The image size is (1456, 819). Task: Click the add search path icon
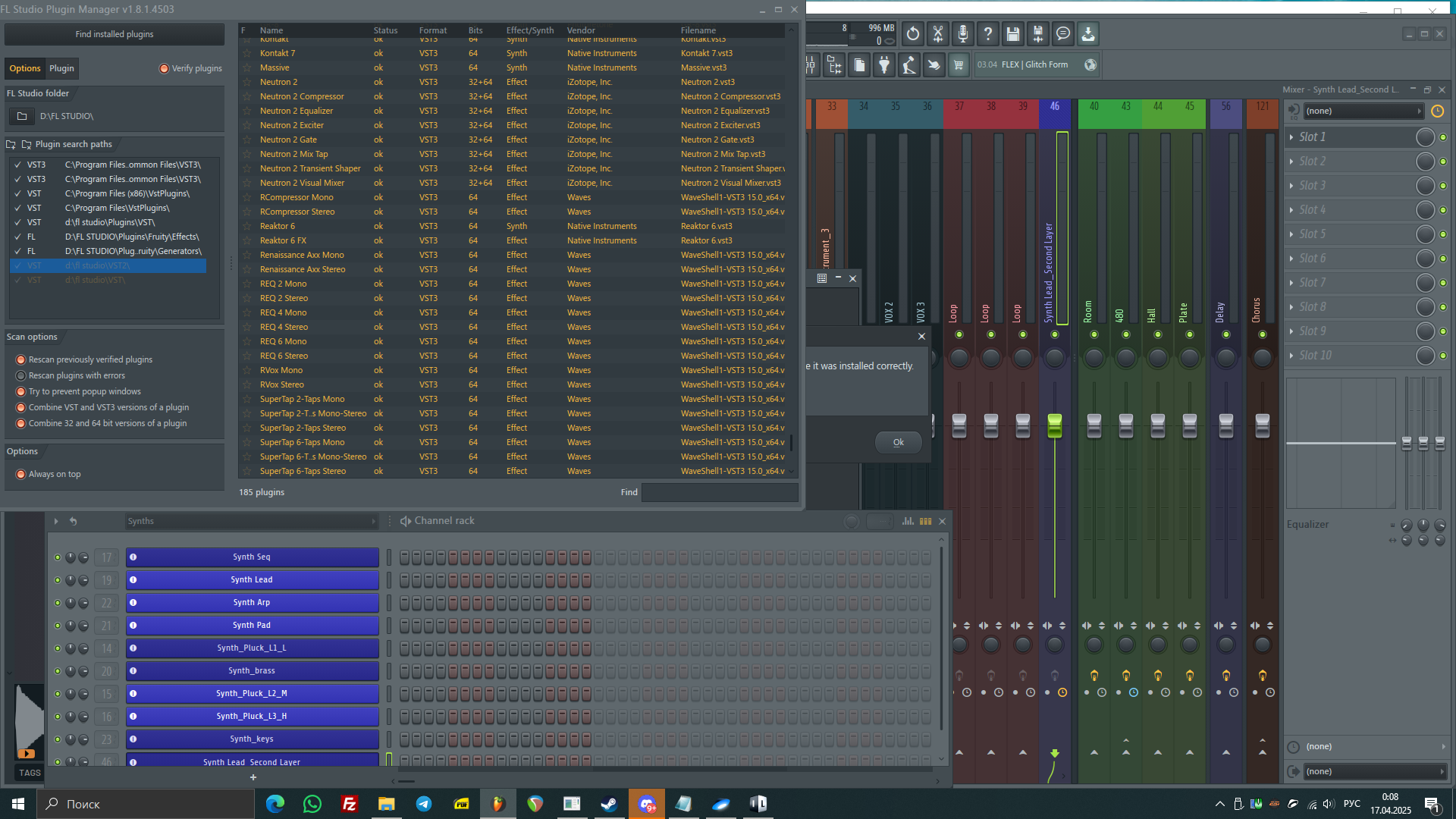(11, 144)
